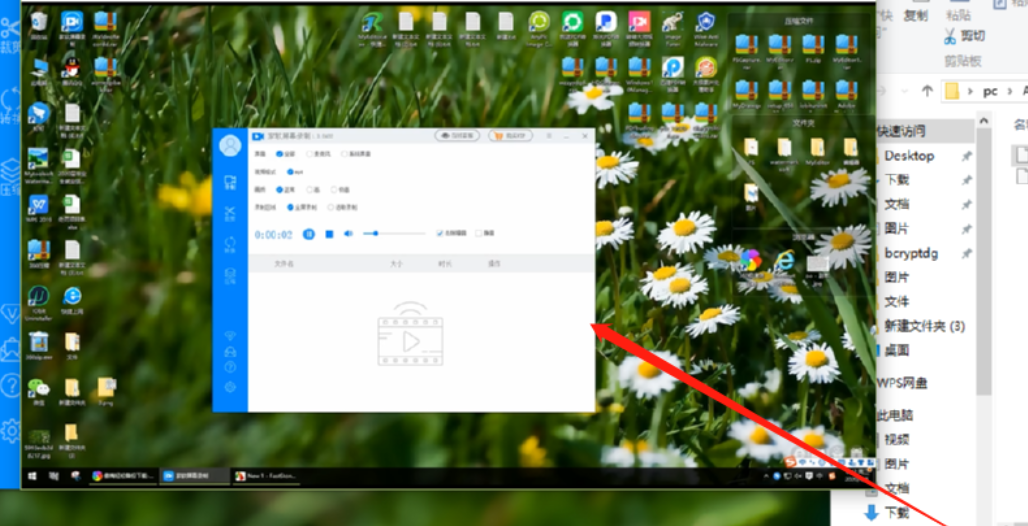Open the QQ penguin desktop shortcut
Image resolution: width=1028 pixels, height=526 pixels.
[x=71, y=71]
